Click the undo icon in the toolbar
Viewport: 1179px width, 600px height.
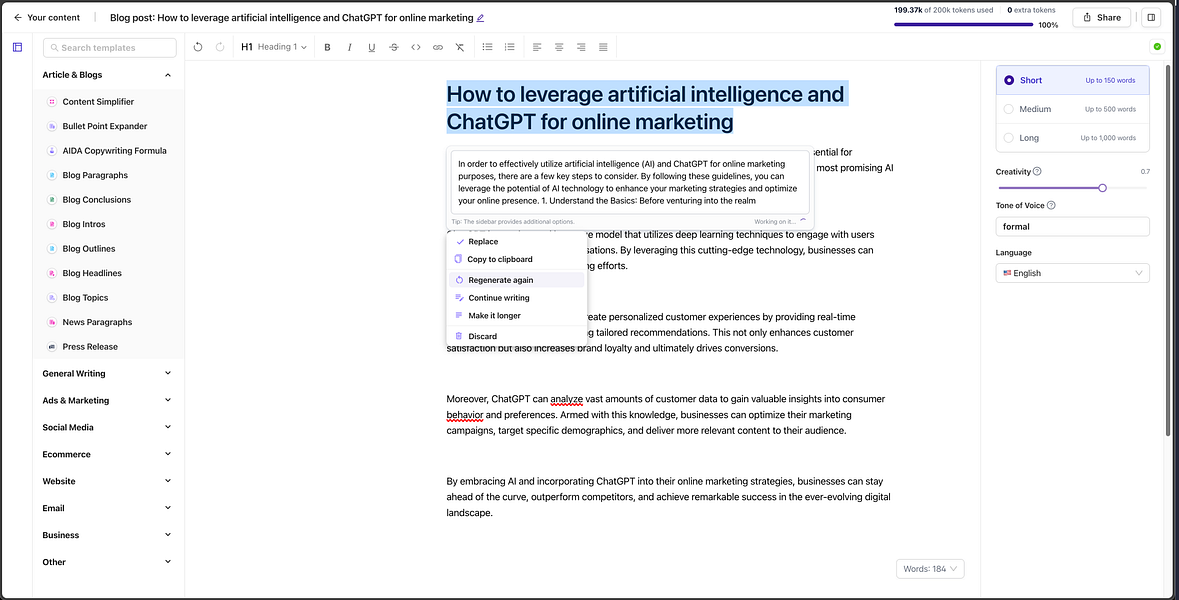[x=198, y=47]
